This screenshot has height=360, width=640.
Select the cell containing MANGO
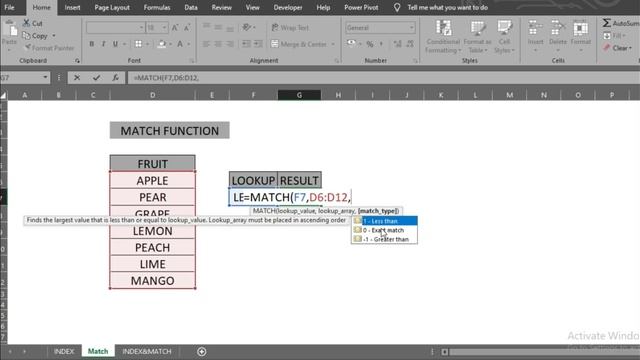[153, 280]
